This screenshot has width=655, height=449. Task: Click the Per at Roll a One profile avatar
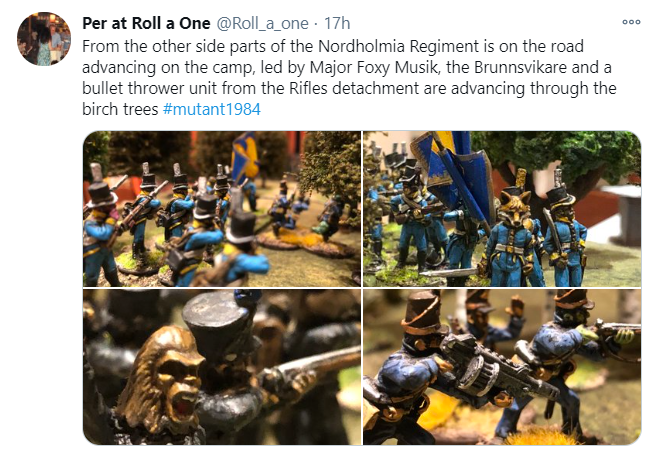tap(44, 39)
